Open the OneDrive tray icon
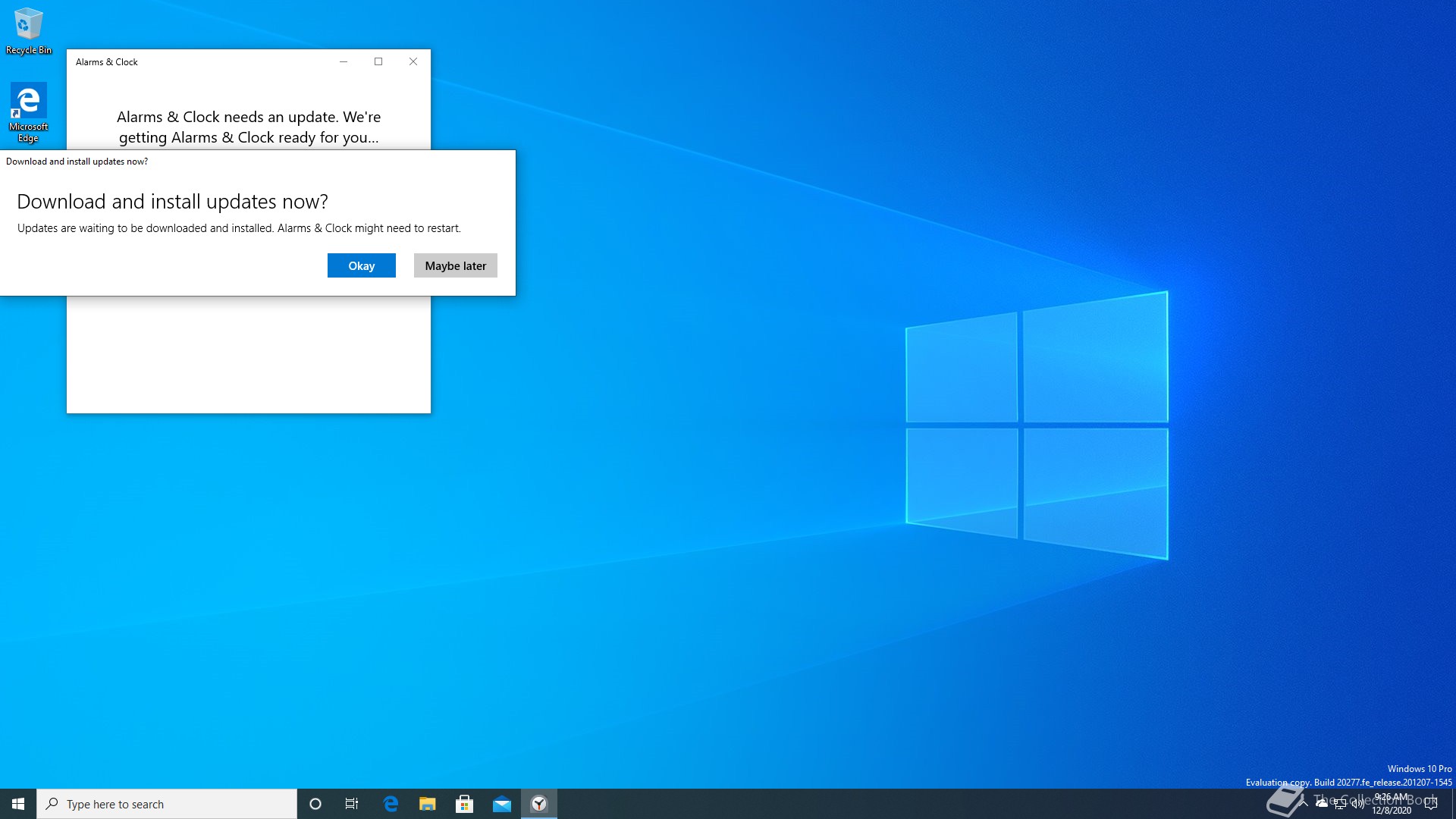This screenshot has width=1456, height=819. click(x=1322, y=804)
